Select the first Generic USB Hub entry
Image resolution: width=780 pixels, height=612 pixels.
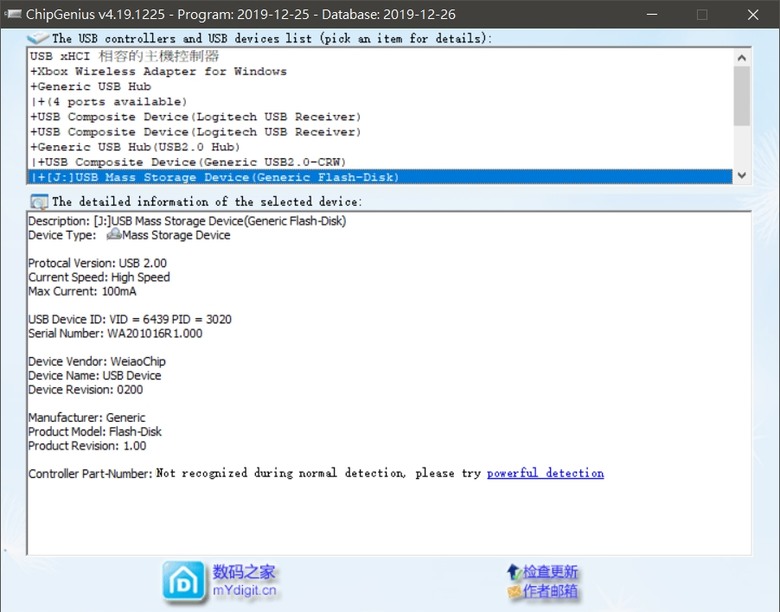380,87
